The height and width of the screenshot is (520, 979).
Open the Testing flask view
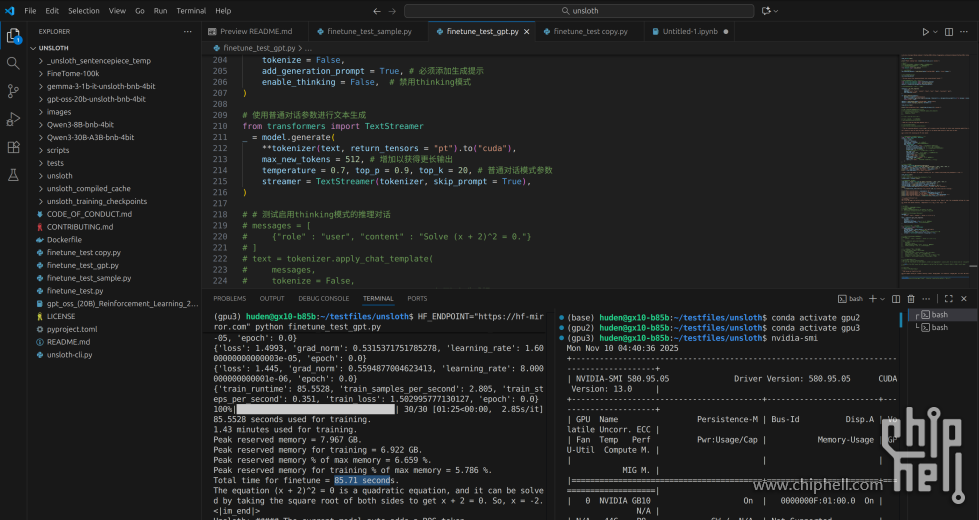click(13, 175)
